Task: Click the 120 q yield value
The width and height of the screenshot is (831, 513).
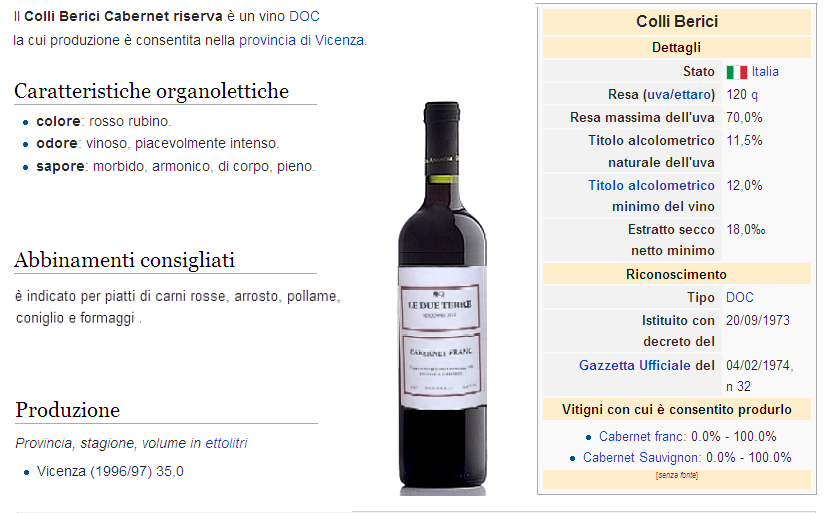Action: click(x=742, y=95)
